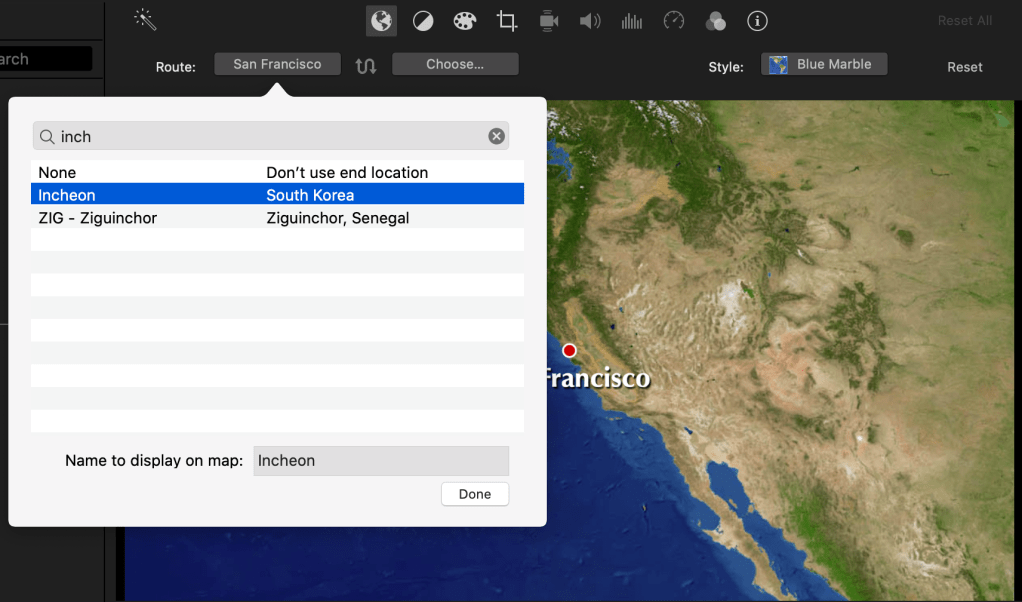Clear the location search text field
1022x602 pixels.
tap(496, 136)
